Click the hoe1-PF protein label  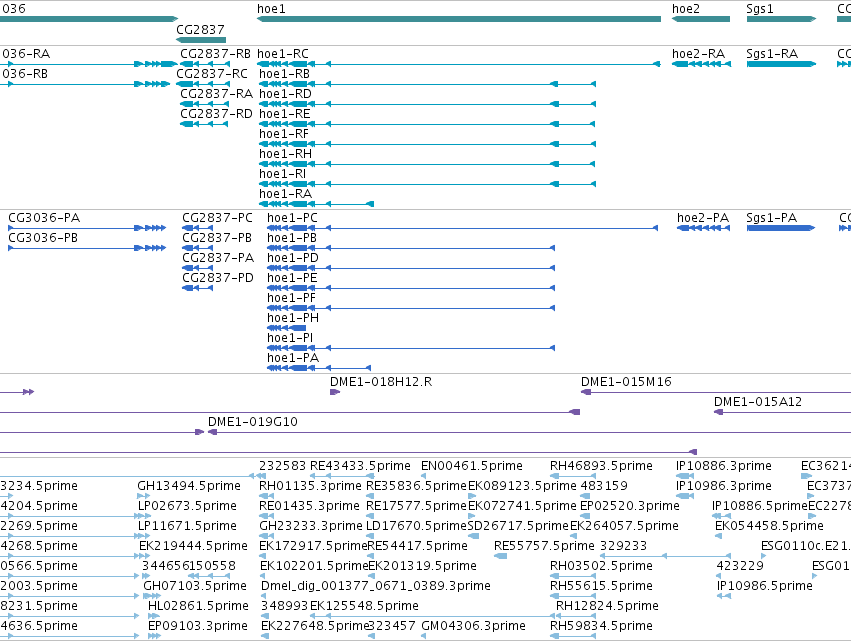291,298
